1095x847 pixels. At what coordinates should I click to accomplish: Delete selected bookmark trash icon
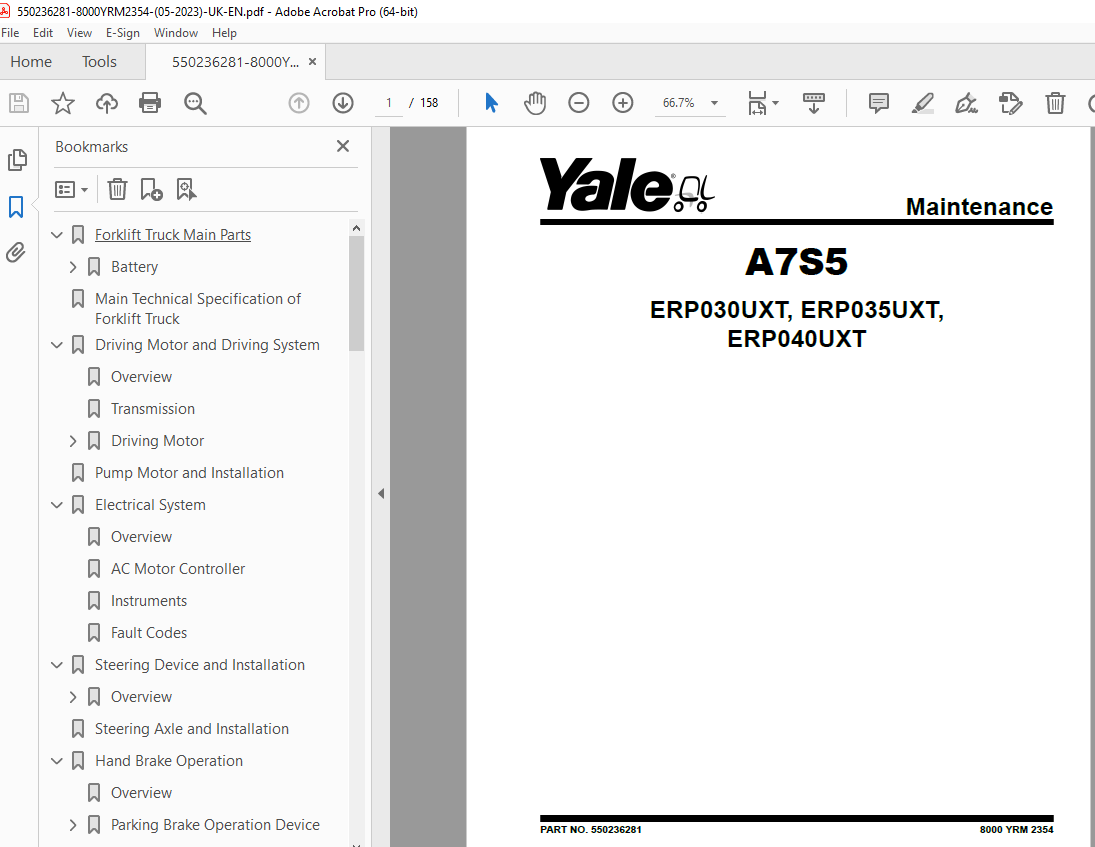(x=117, y=189)
